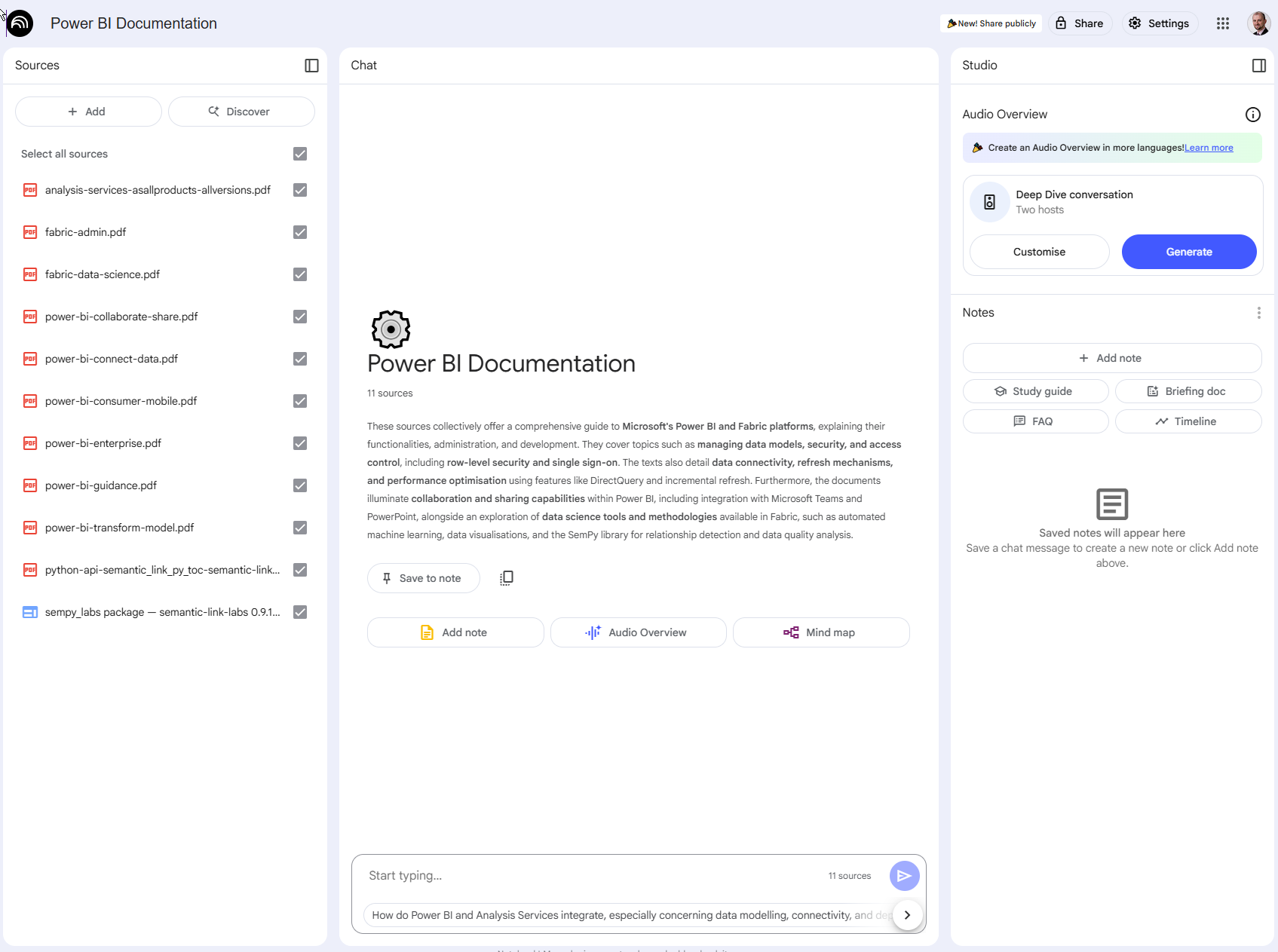Open user account avatar
This screenshot has width=1278, height=952.
[1258, 23]
